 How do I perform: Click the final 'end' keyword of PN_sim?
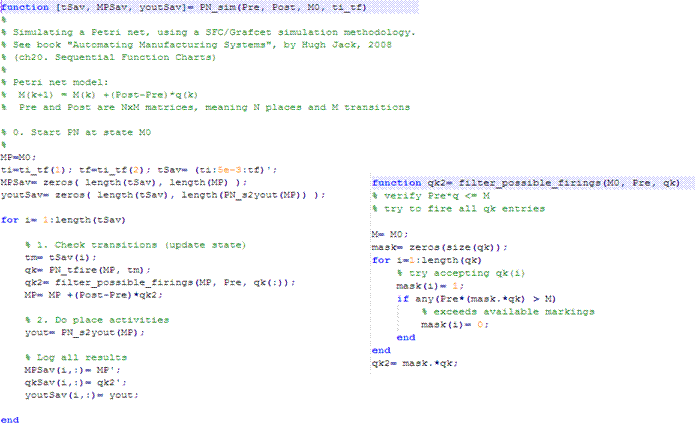(10, 419)
